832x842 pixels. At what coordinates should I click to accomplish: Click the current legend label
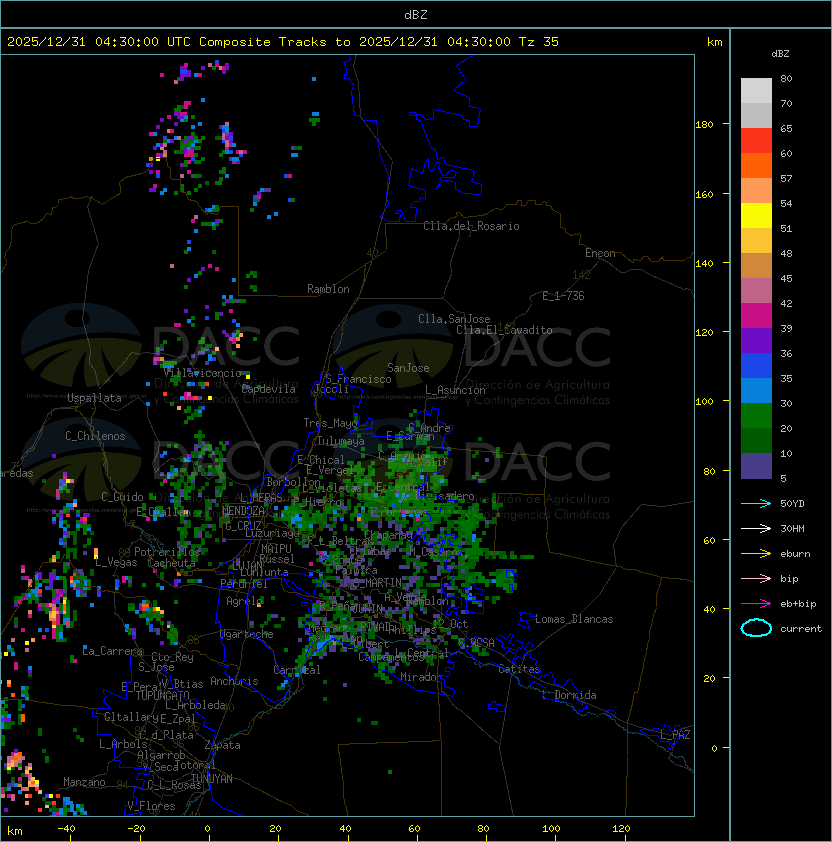point(801,628)
